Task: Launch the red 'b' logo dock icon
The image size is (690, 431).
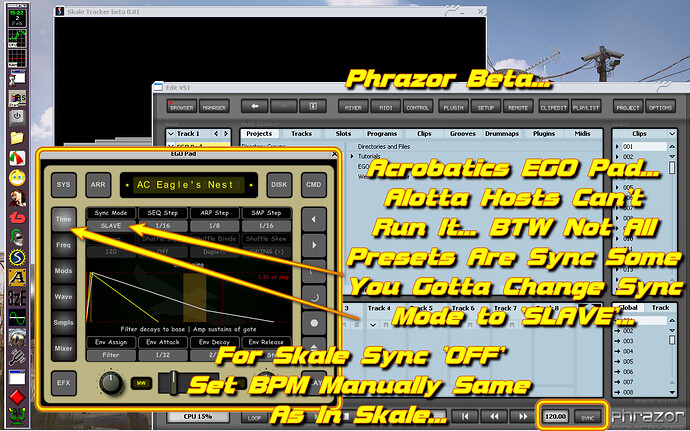Action: tap(17, 217)
